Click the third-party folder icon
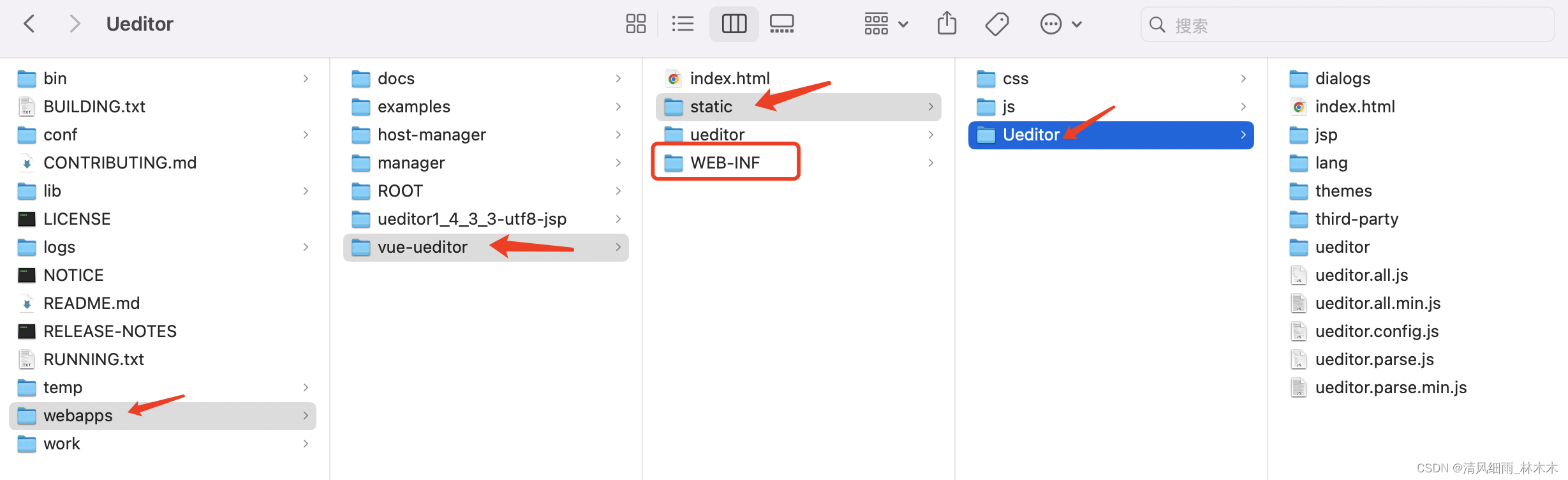Image resolution: width=1568 pixels, height=480 pixels. click(x=1299, y=219)
